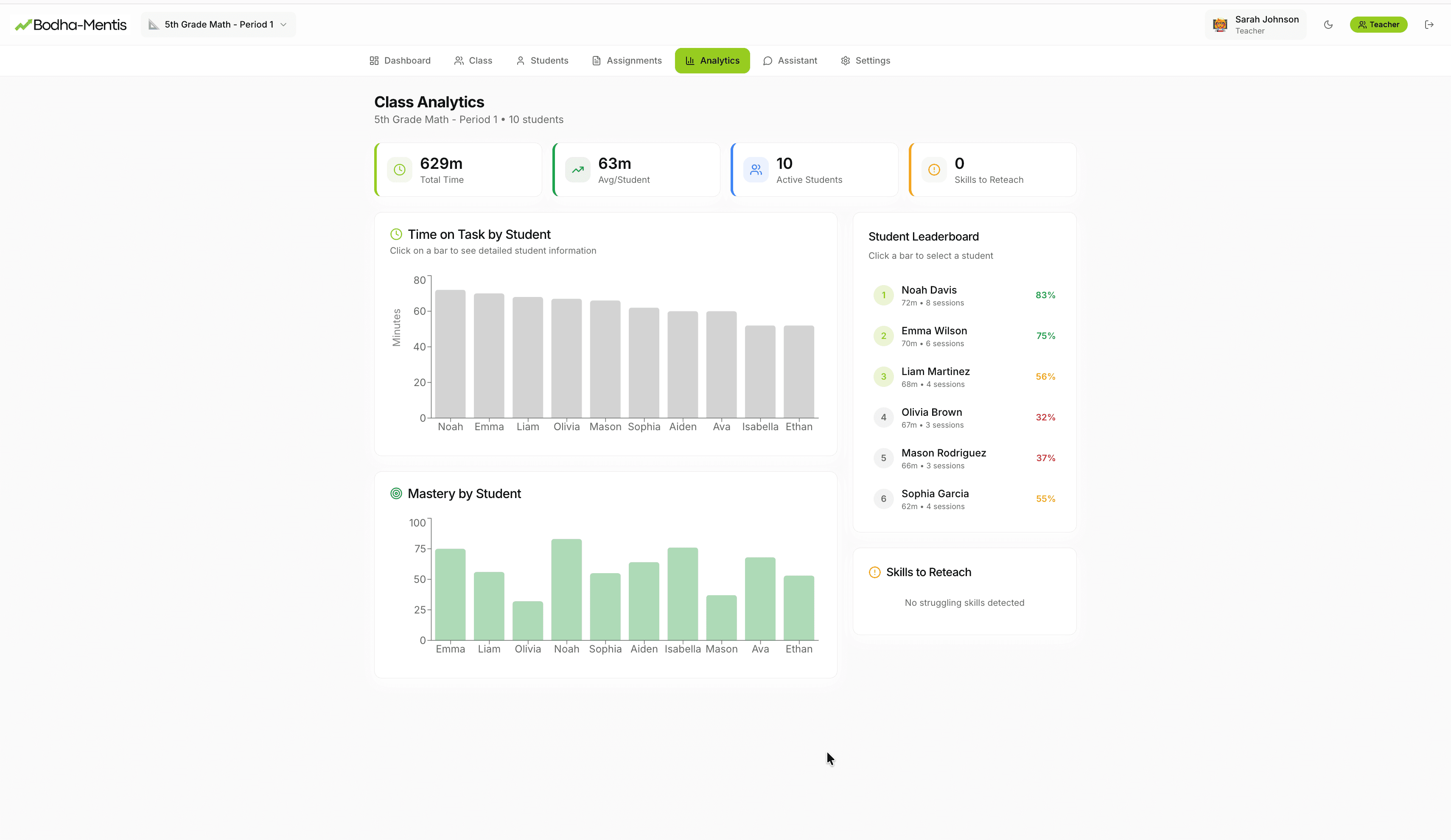Viewport: 1451px width, 840px height.
Task: Click the warning icon on the Skills to Reteach card
Action: pyautogui.click(x=933, y=169)
